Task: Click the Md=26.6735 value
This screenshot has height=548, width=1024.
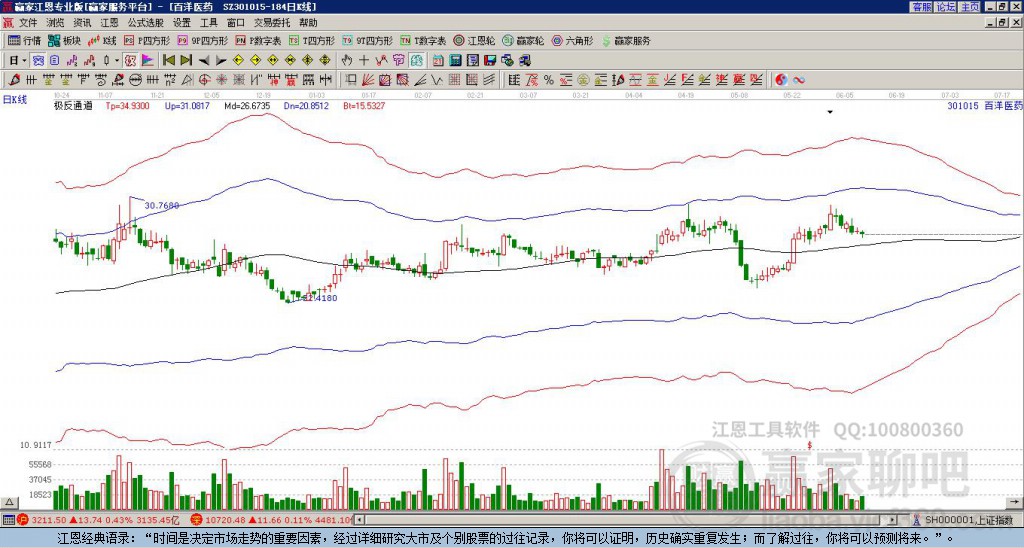Action: [x=247, y=105]
